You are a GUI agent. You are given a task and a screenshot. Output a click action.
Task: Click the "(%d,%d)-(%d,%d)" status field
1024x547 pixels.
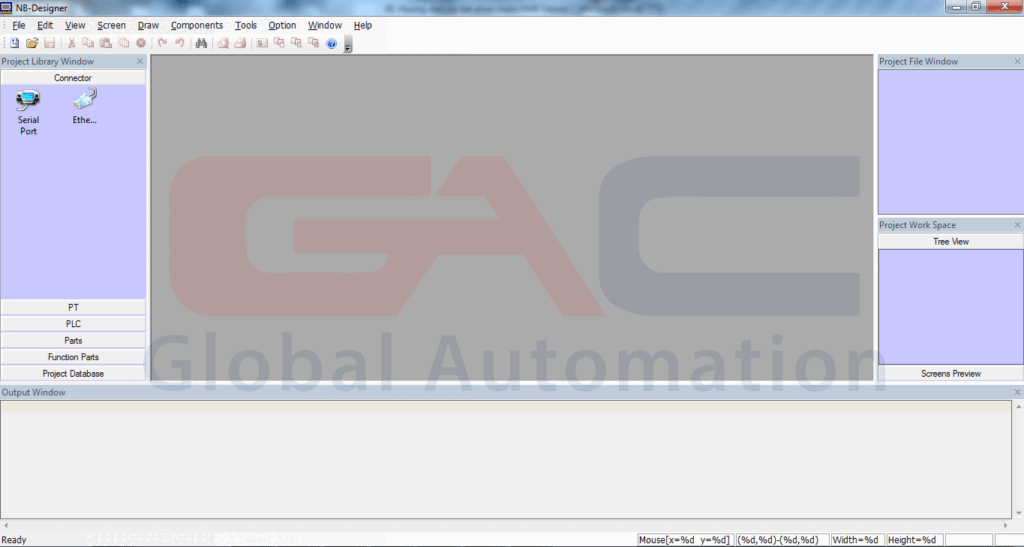[781, 540]
